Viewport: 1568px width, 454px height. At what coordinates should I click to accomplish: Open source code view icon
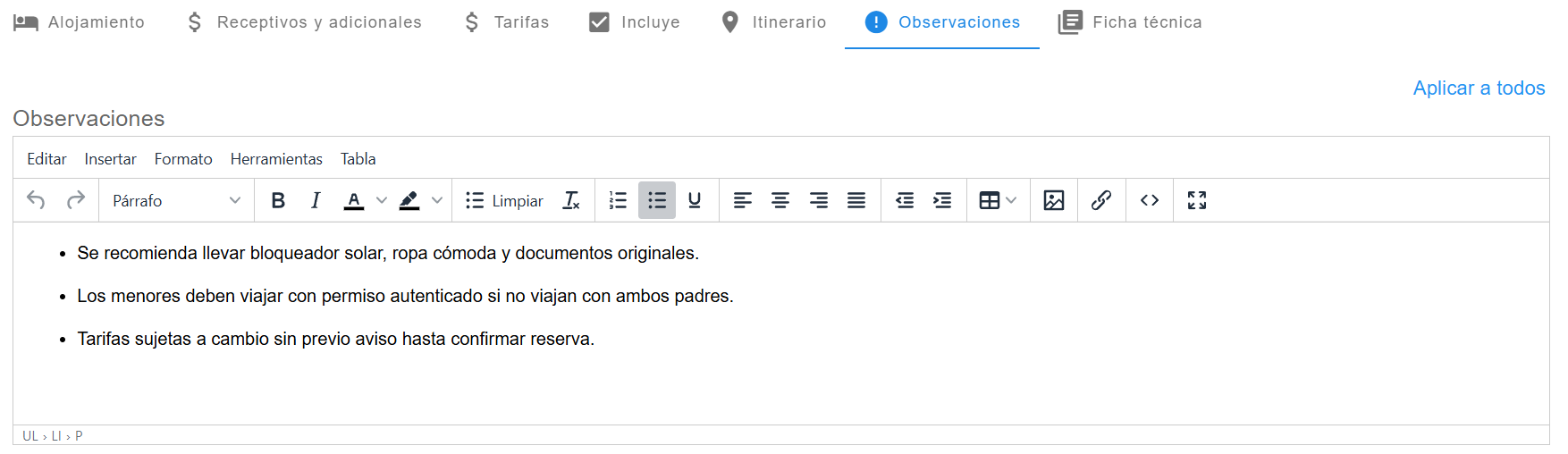pos(1150,200)
